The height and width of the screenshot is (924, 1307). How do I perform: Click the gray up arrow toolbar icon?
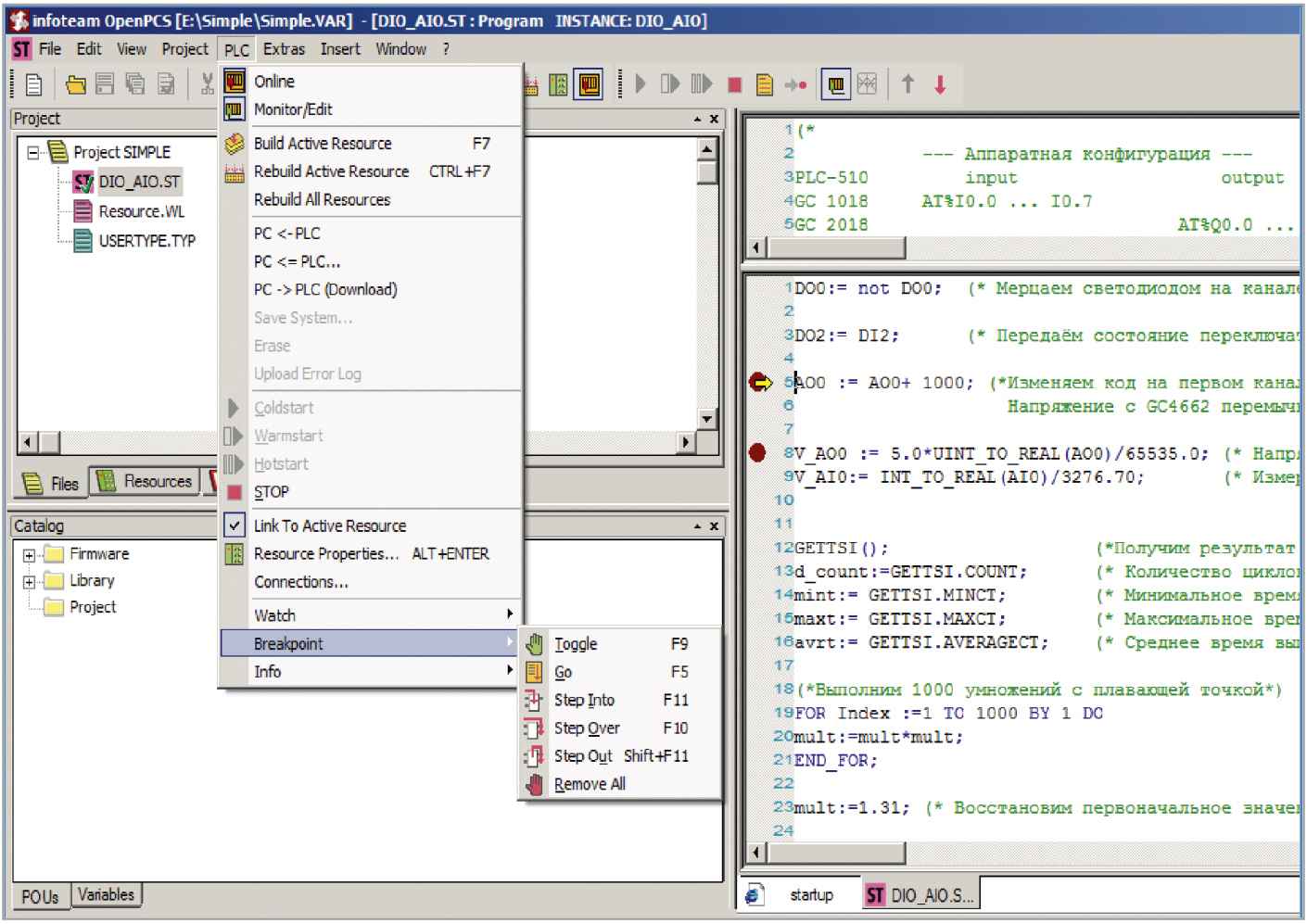click(908, 84)
